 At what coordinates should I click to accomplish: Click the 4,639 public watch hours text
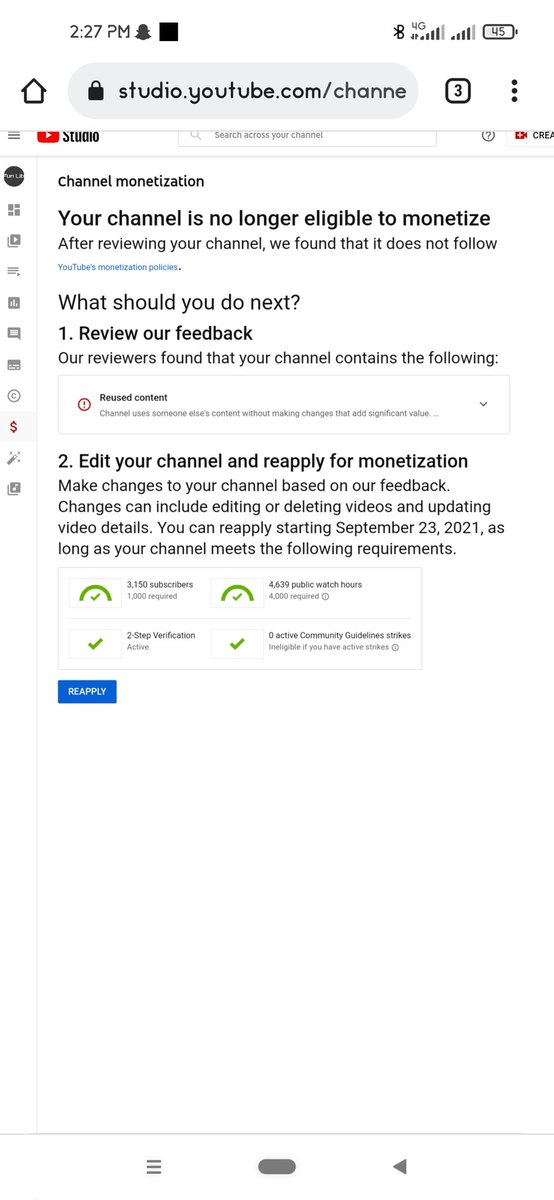[316, 584]
